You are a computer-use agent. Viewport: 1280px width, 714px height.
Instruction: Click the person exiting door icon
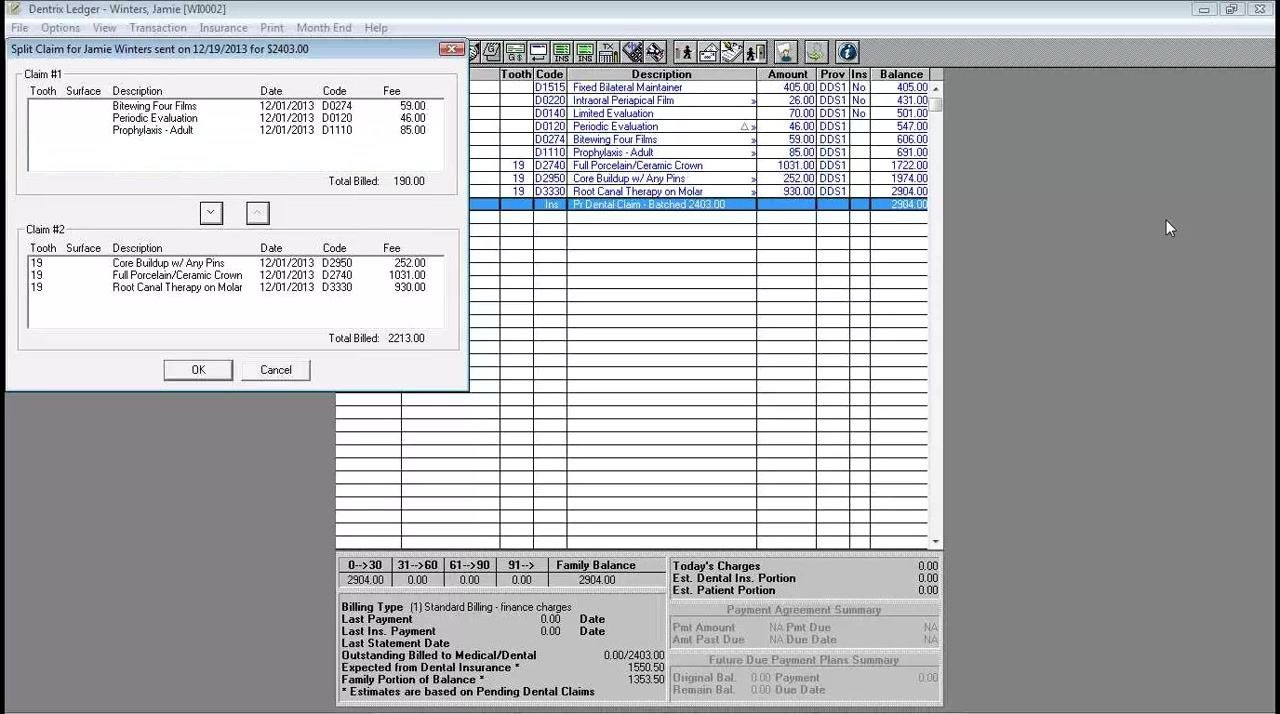point(755,52)
